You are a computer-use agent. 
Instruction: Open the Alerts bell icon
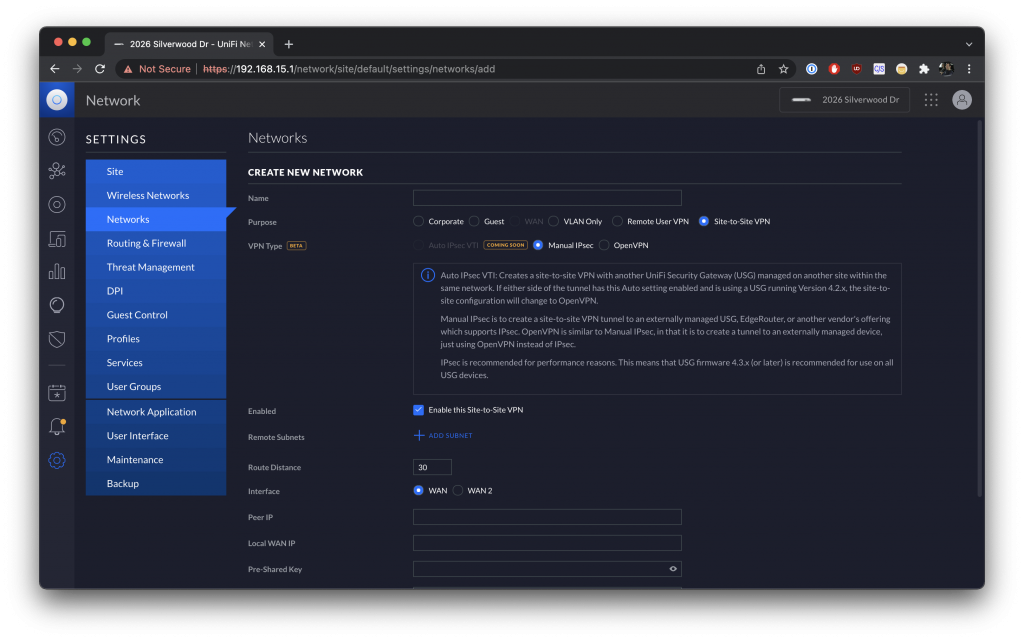57,427
